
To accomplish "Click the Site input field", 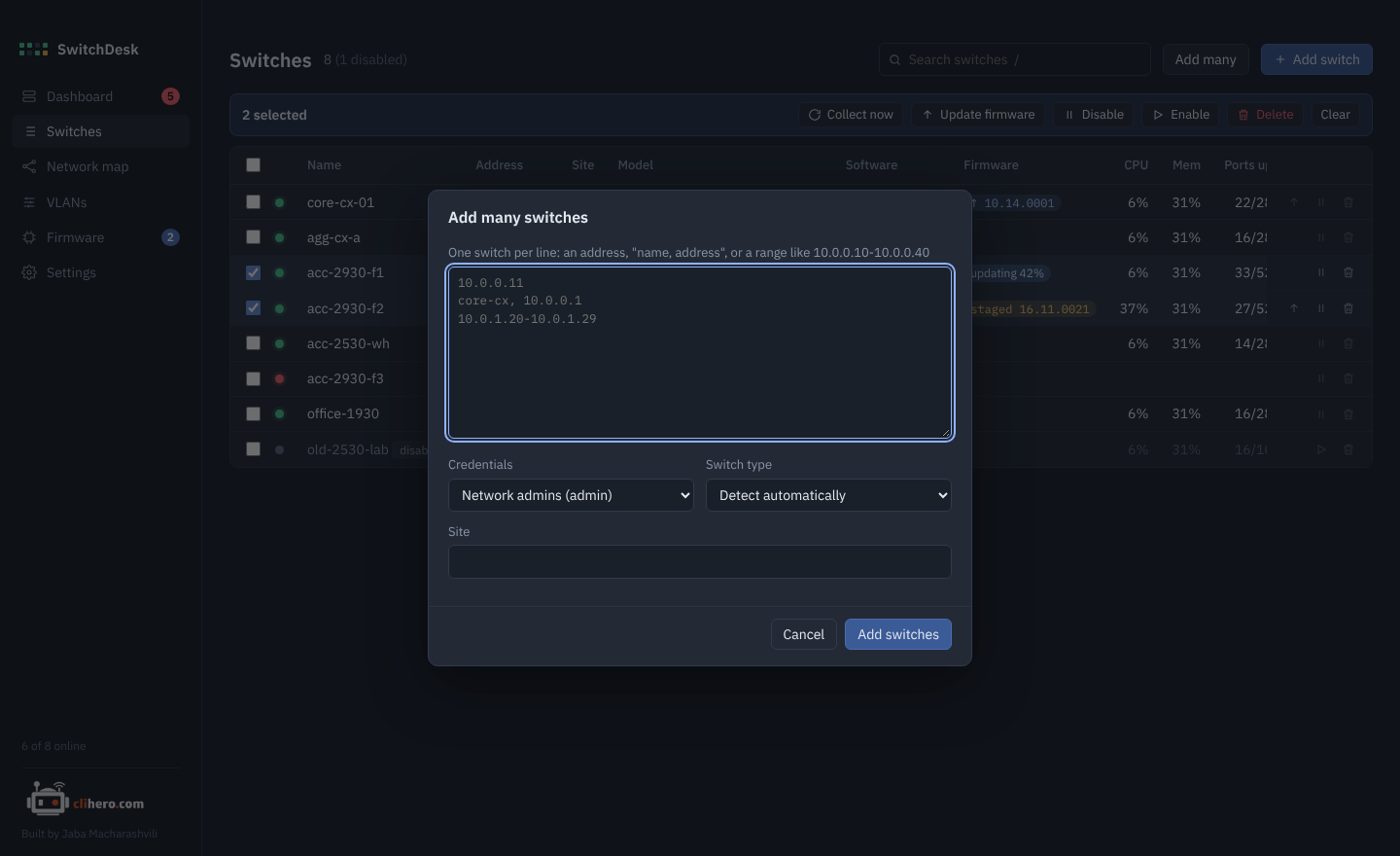I will (x=700, y=562).
